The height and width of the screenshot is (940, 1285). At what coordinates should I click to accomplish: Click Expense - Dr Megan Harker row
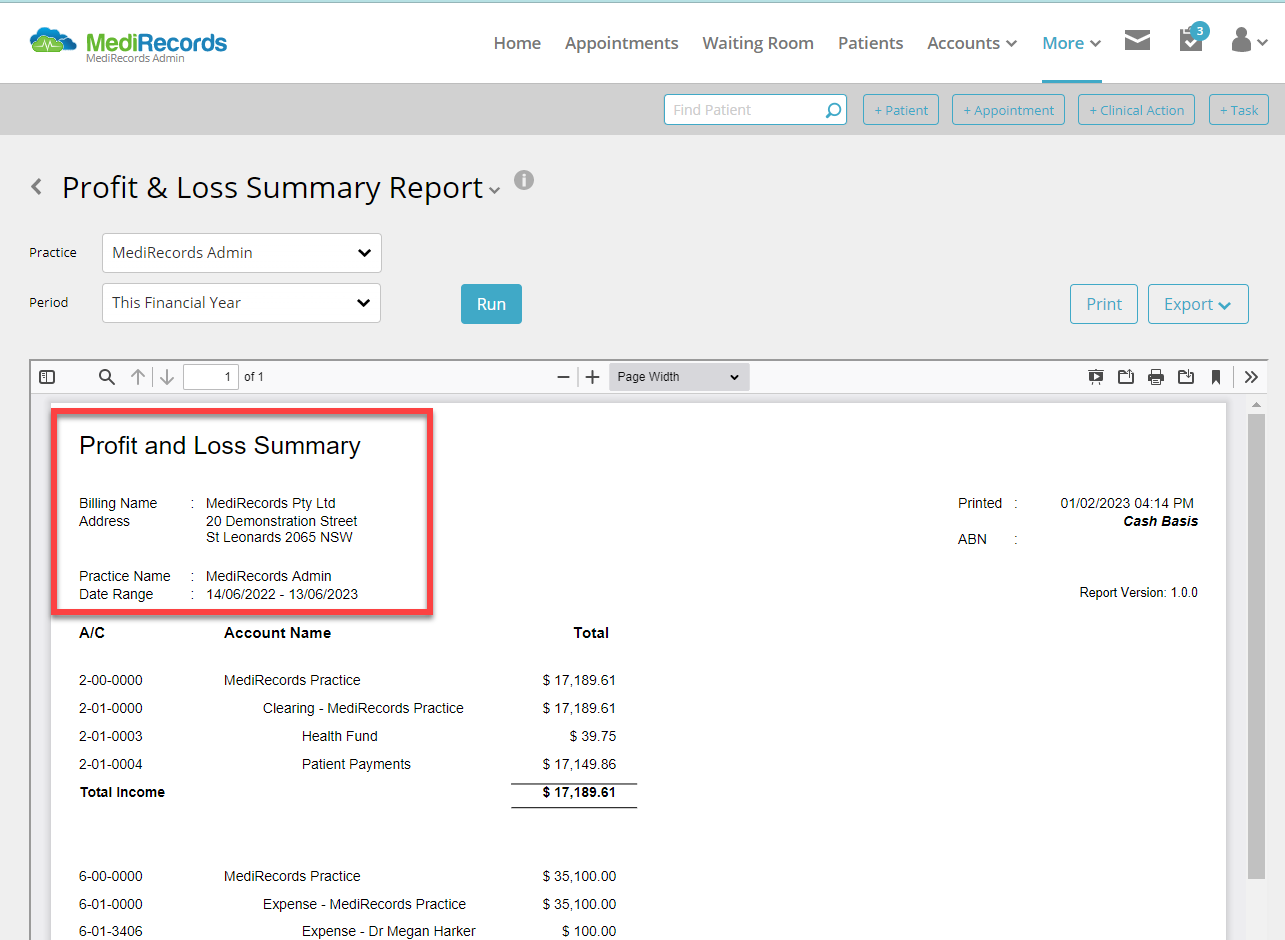tap(347, 931)
